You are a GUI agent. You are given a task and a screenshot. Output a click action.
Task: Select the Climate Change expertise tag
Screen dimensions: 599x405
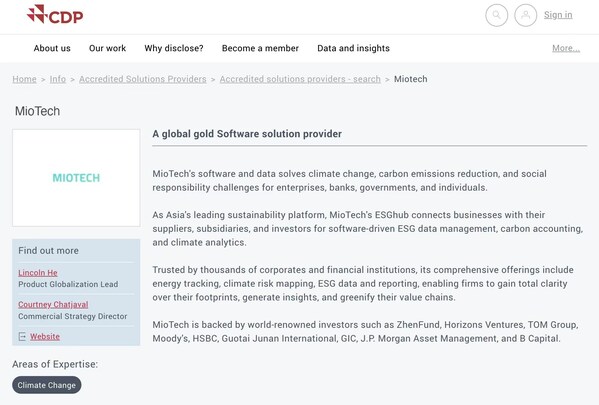click(x=47, y=385)
